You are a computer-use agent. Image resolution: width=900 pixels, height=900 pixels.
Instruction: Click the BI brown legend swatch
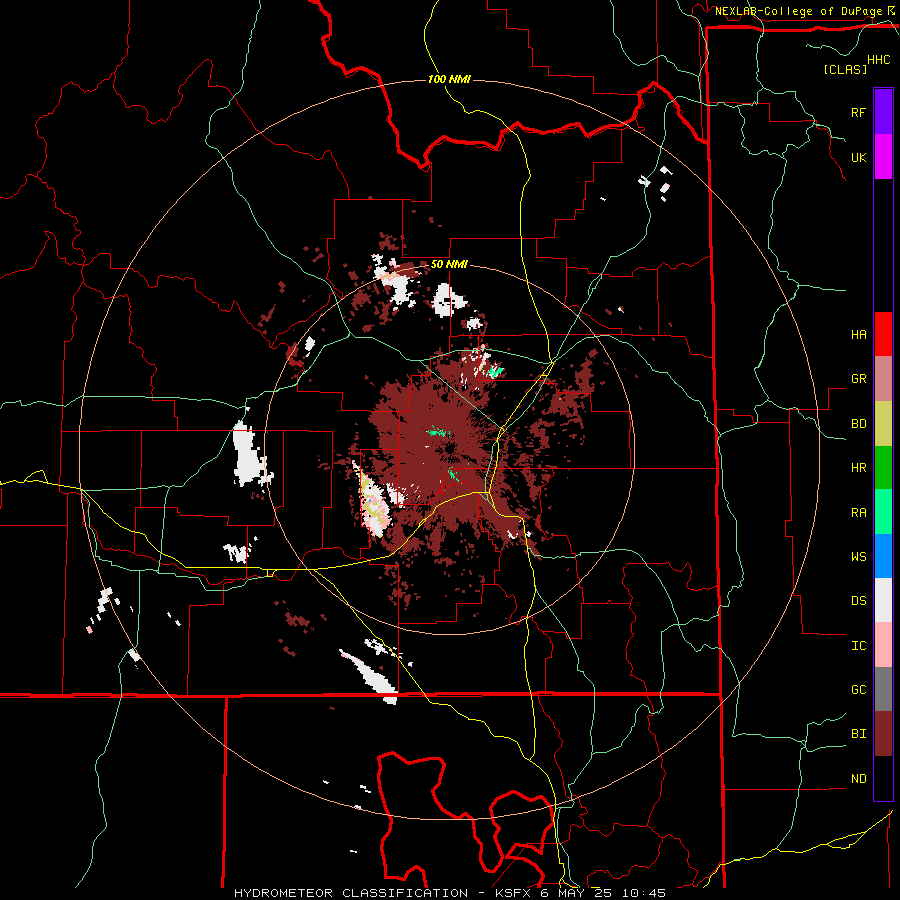(883, 734)
